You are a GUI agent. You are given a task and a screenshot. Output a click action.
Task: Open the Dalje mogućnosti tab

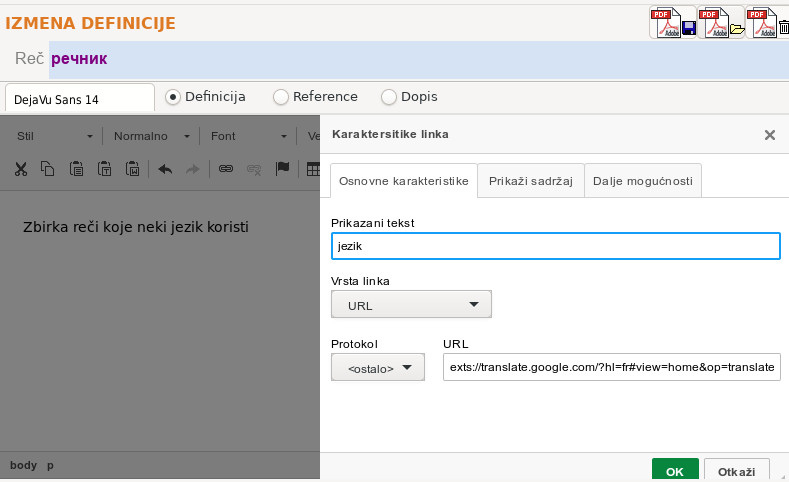(x=643, y=181)
